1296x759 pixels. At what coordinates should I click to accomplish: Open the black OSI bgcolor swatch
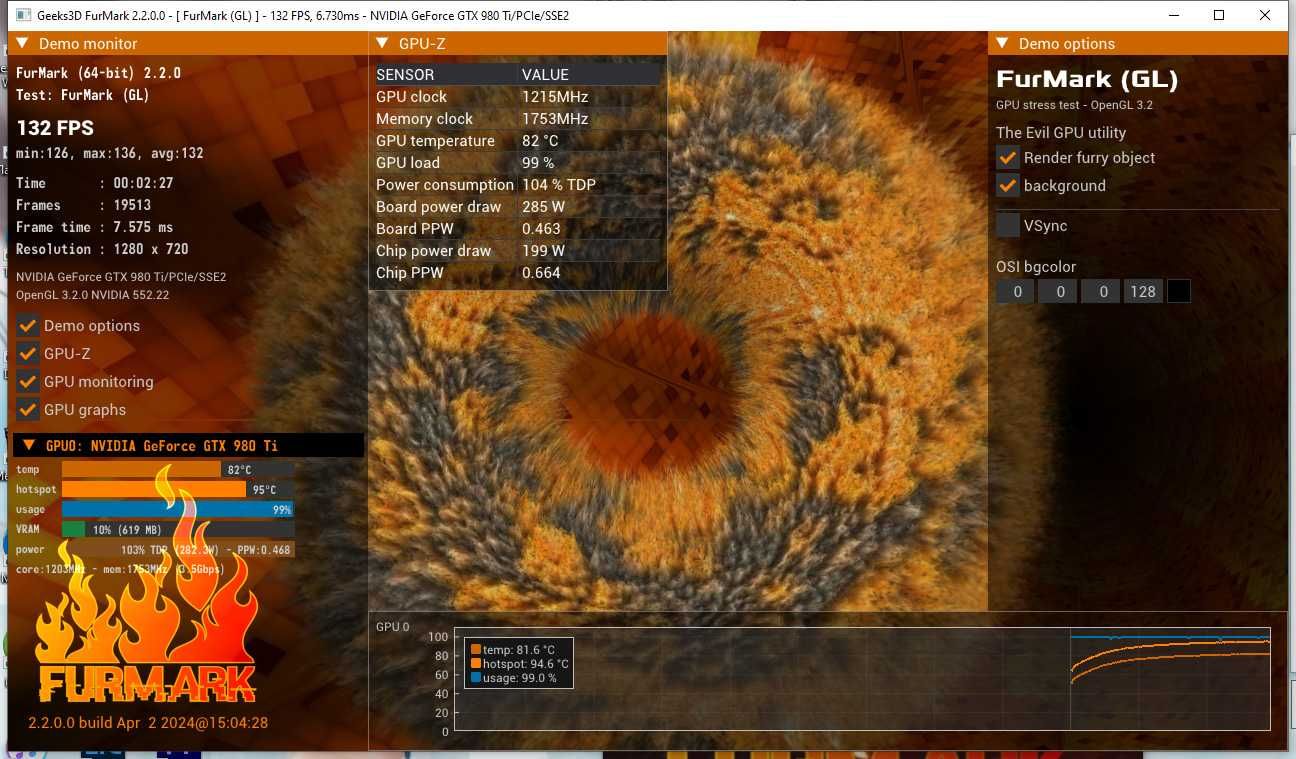1179,292
